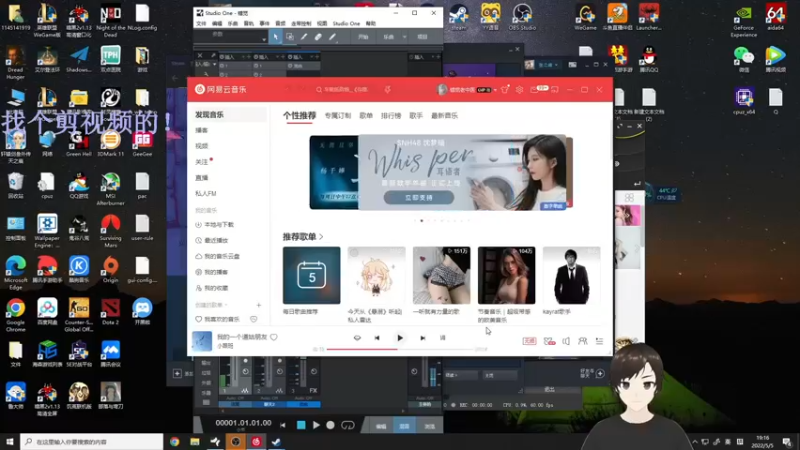Image resolution: width=800 pixels, height=450 pixels.
Task: Click the plus icon beside 创建的歌单
Action: click(259, 305)
